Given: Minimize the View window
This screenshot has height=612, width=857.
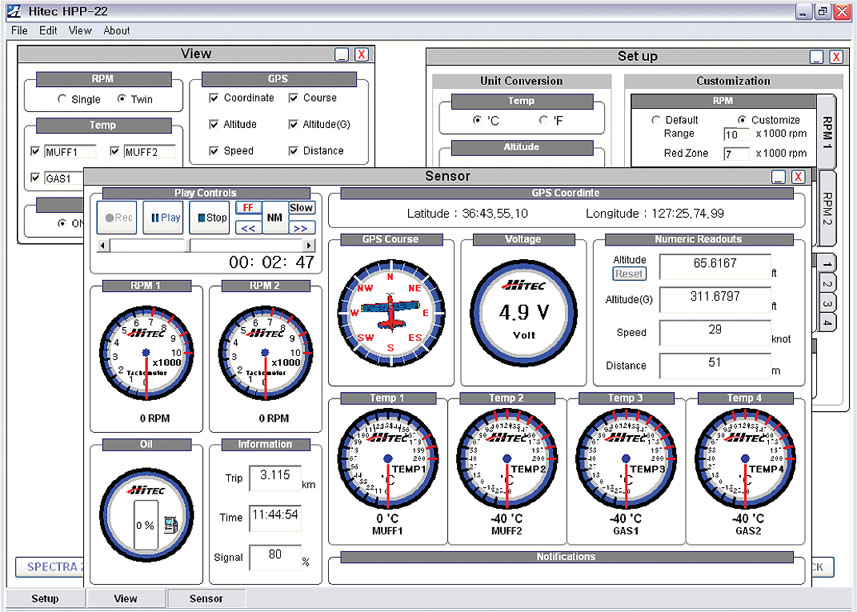Looking at the screenshot, I should click(x=342, y=54).
